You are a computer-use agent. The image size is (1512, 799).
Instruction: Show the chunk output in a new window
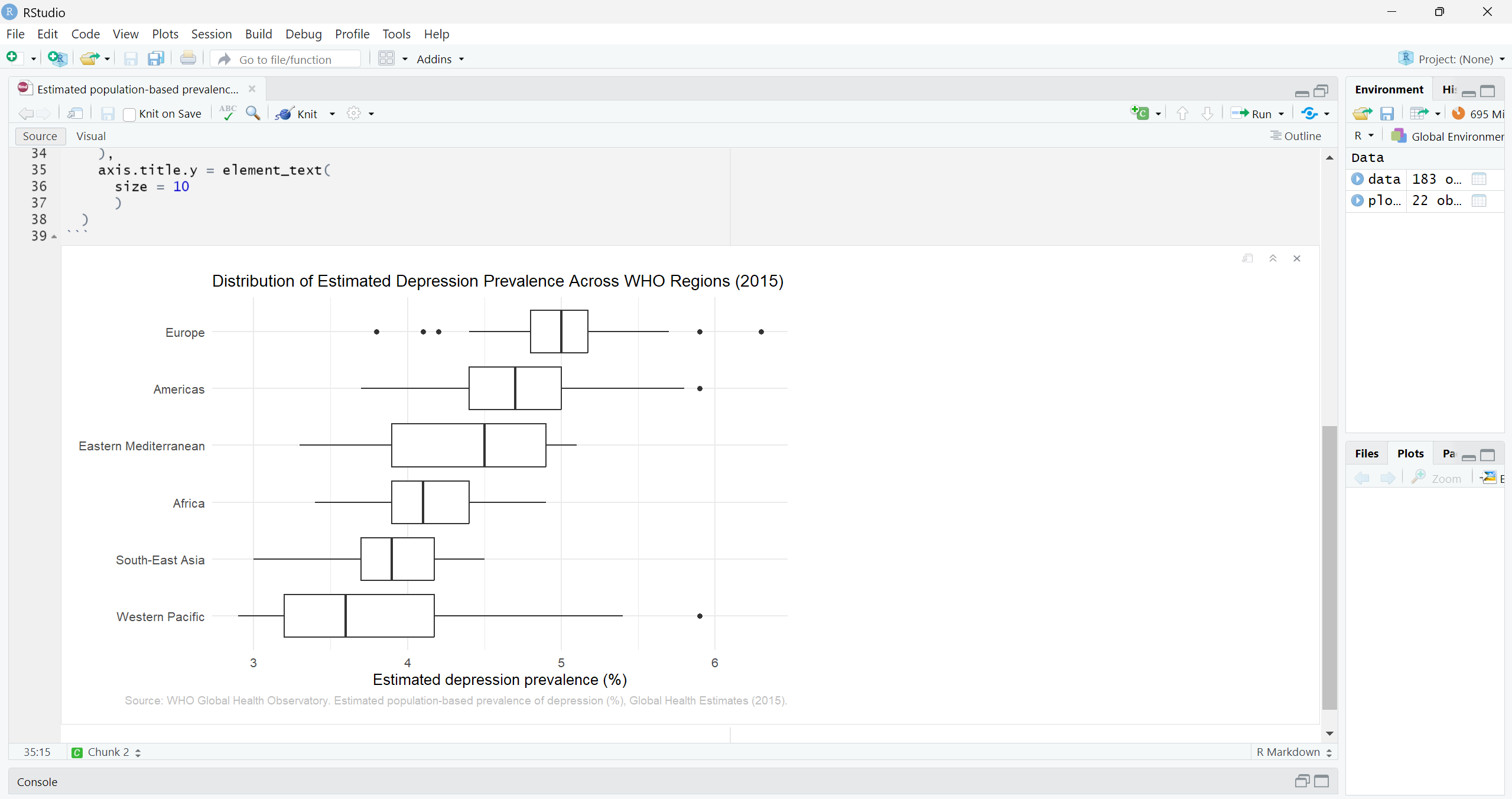coord(1247,258)
